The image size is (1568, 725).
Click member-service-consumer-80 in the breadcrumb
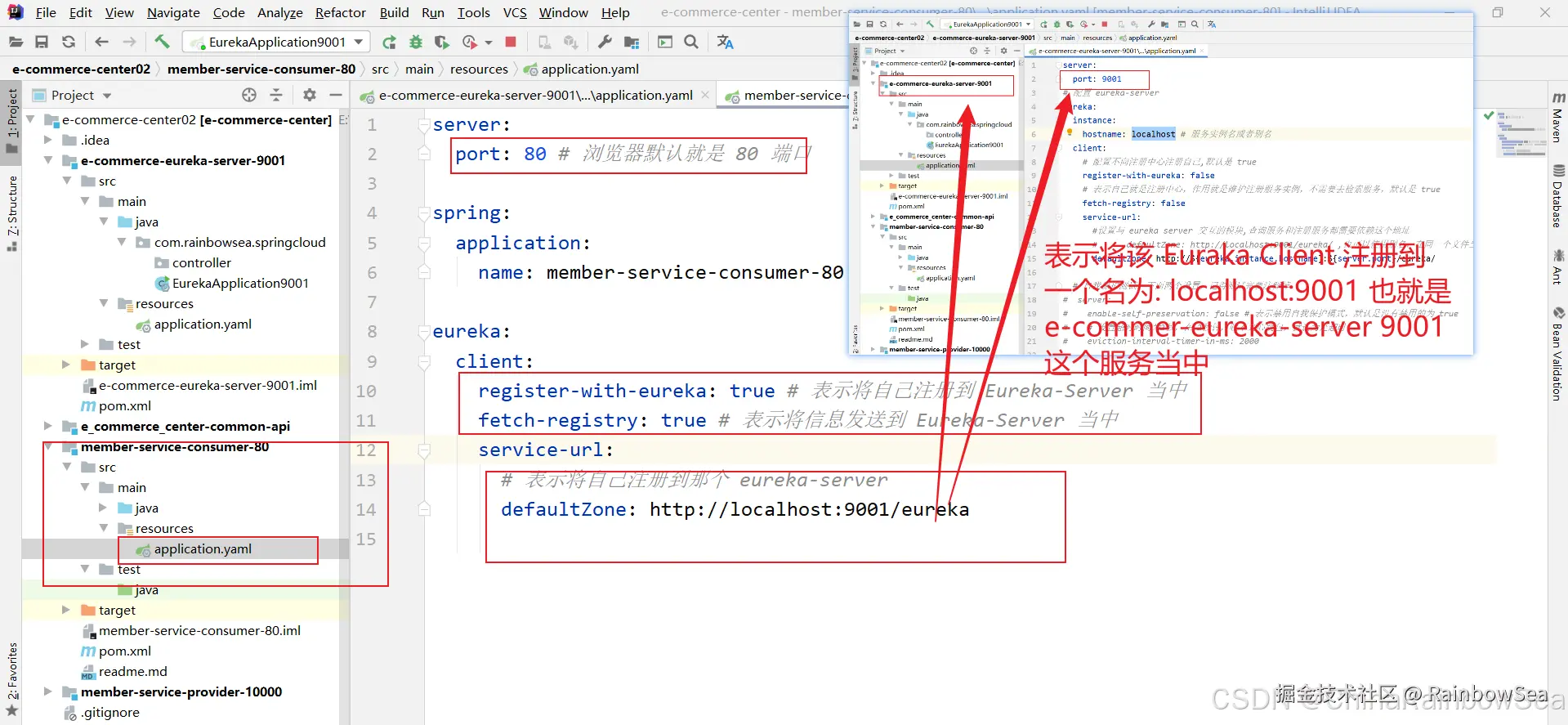coord(261,69)
